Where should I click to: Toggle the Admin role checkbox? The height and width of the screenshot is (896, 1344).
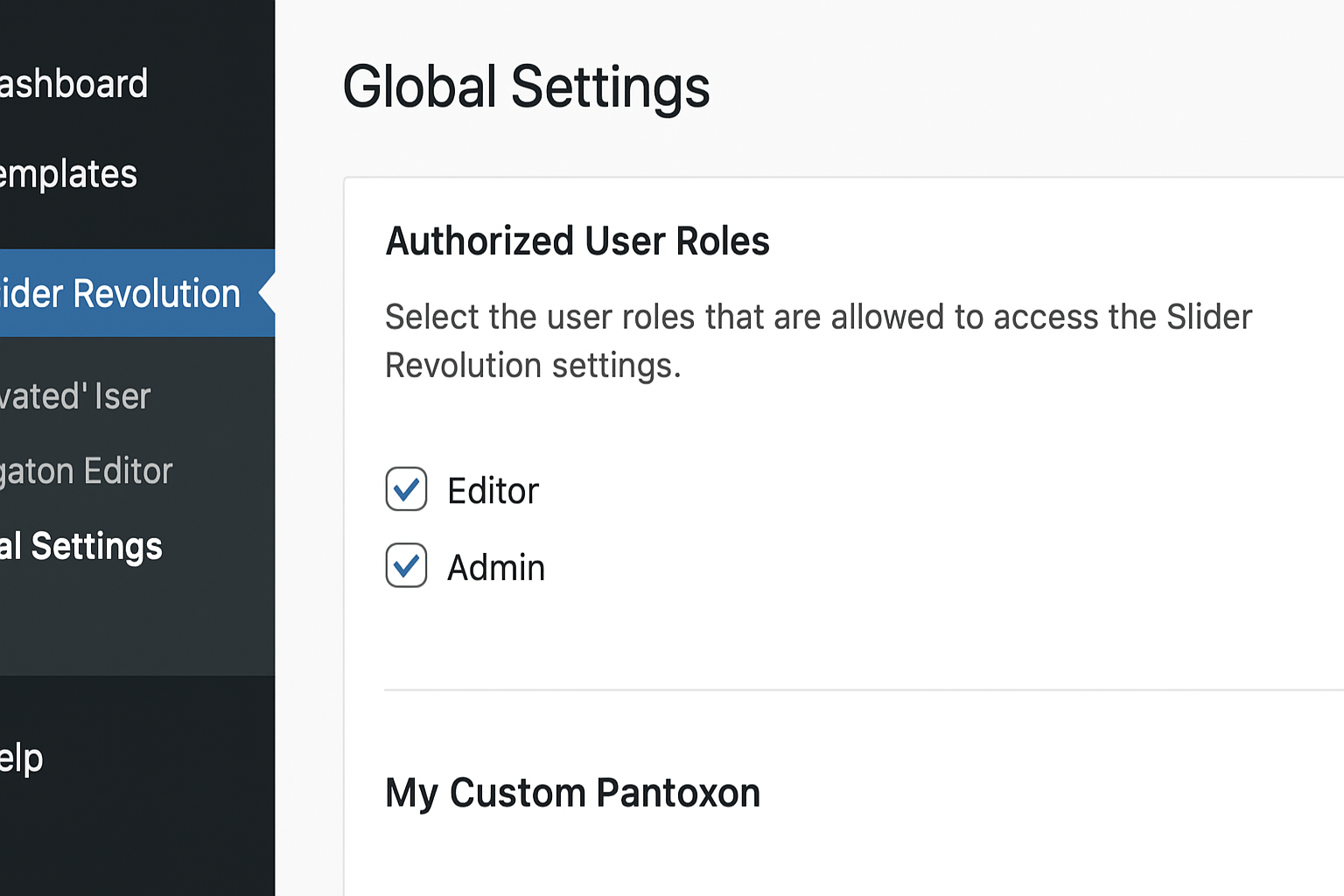pos(406,565)
